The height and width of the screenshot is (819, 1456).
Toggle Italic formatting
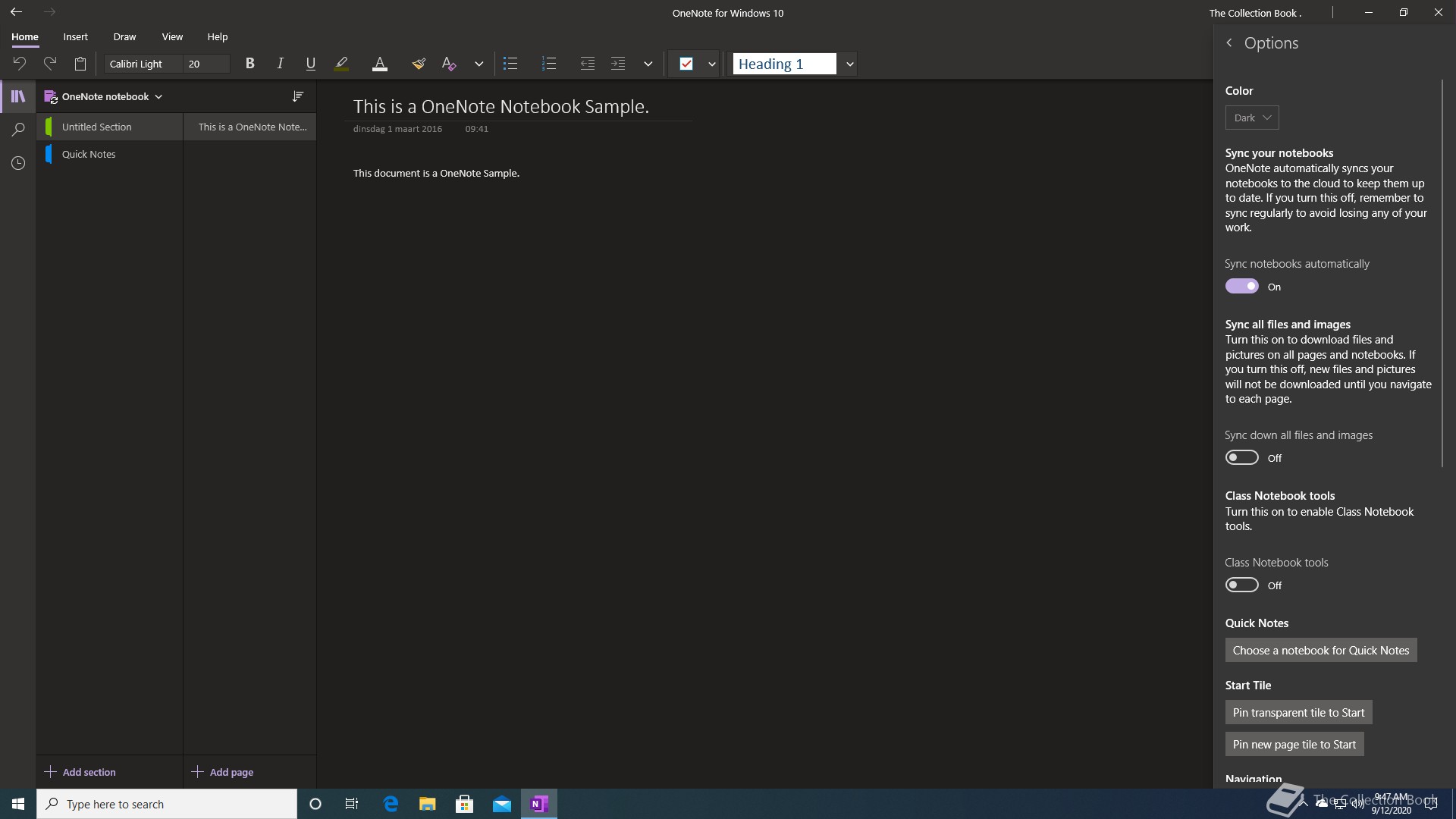coord(280,64)
